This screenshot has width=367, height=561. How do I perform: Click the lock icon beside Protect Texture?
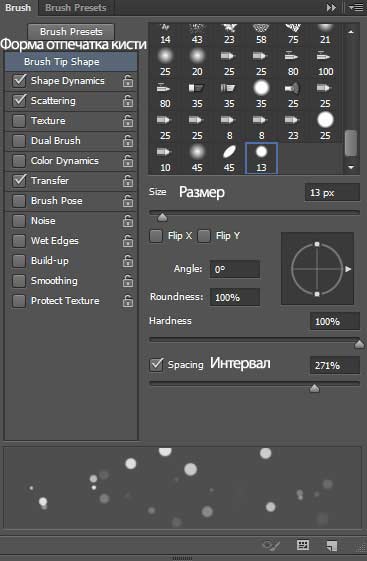click(128, 301)
